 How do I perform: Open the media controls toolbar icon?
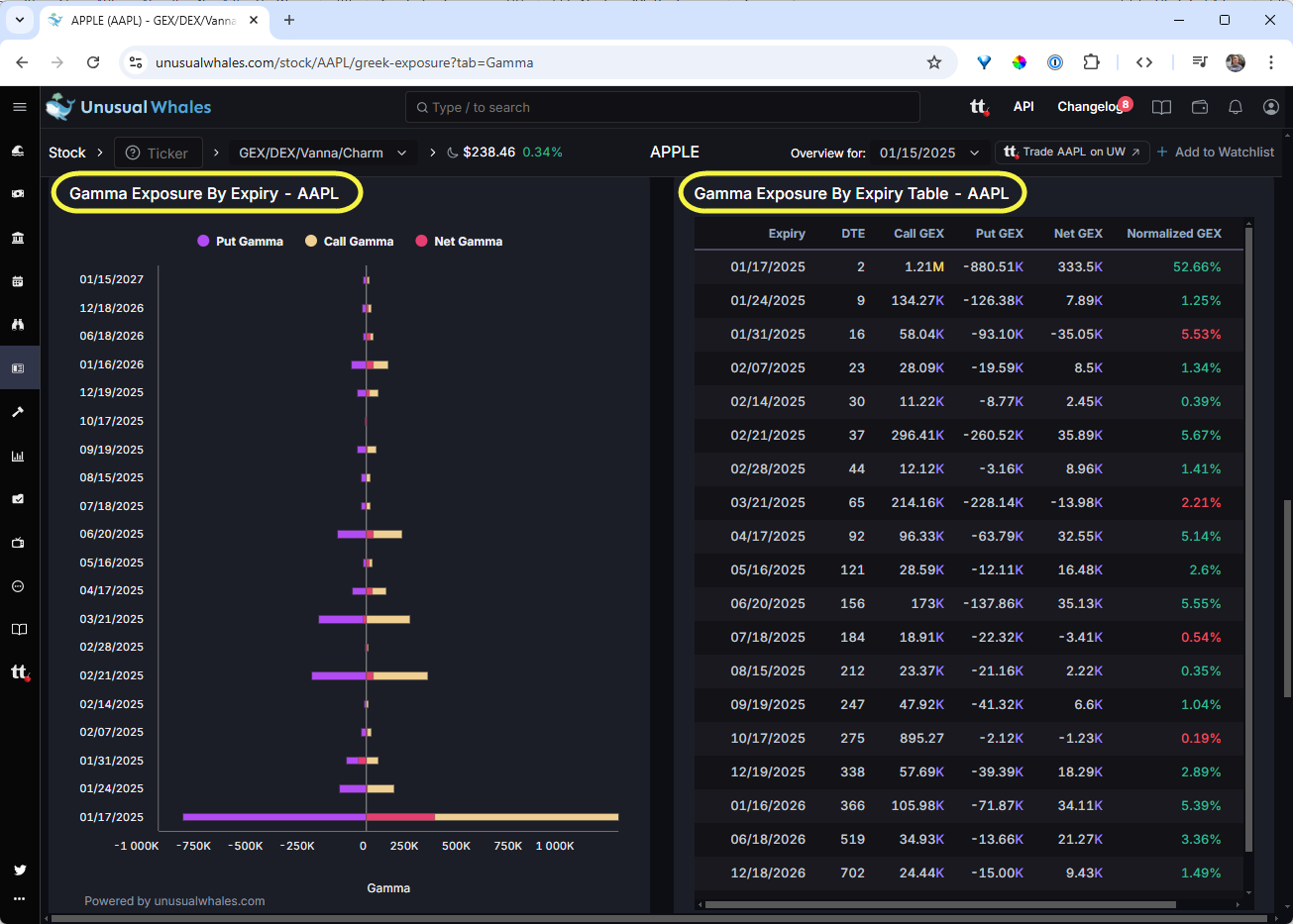(1199, 62)
